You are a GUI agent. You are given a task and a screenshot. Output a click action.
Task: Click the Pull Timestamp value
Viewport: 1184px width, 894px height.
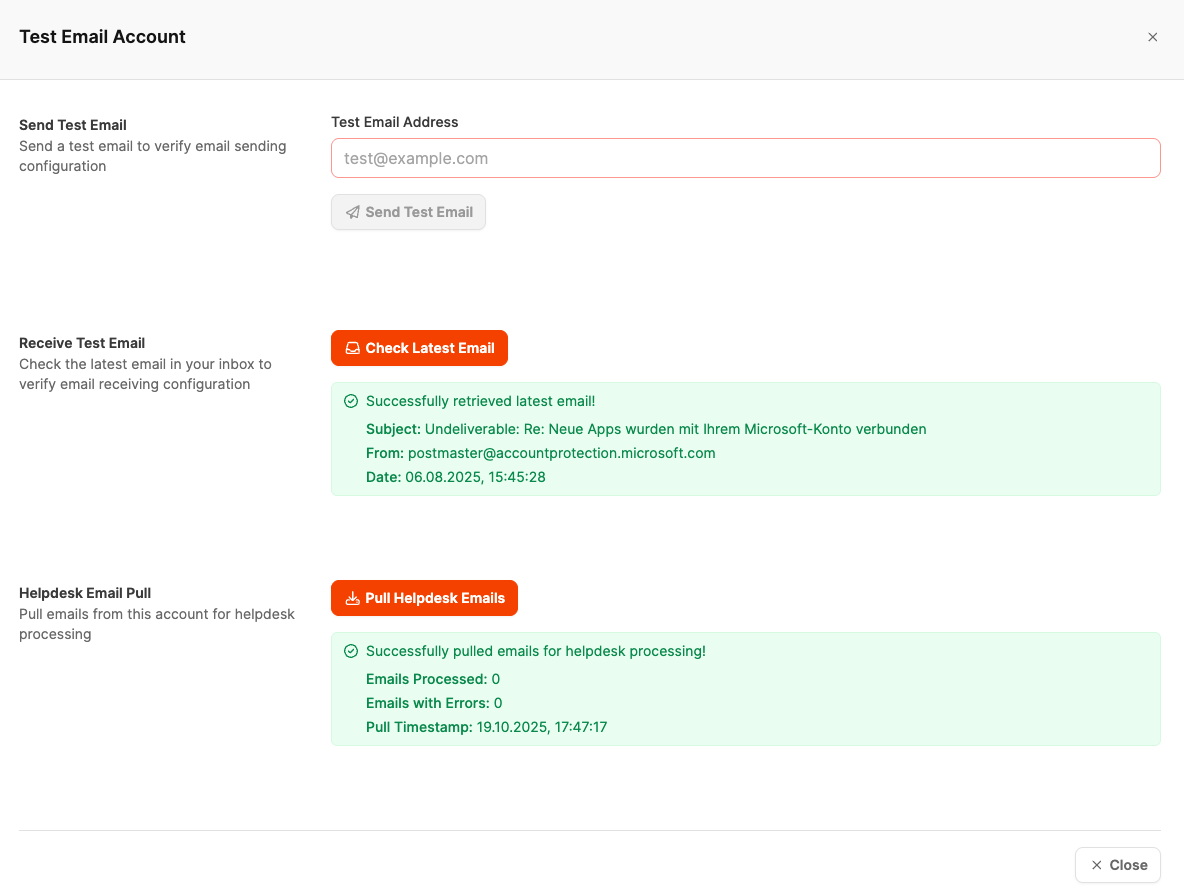pyautogui.click(x=541, y=727)
